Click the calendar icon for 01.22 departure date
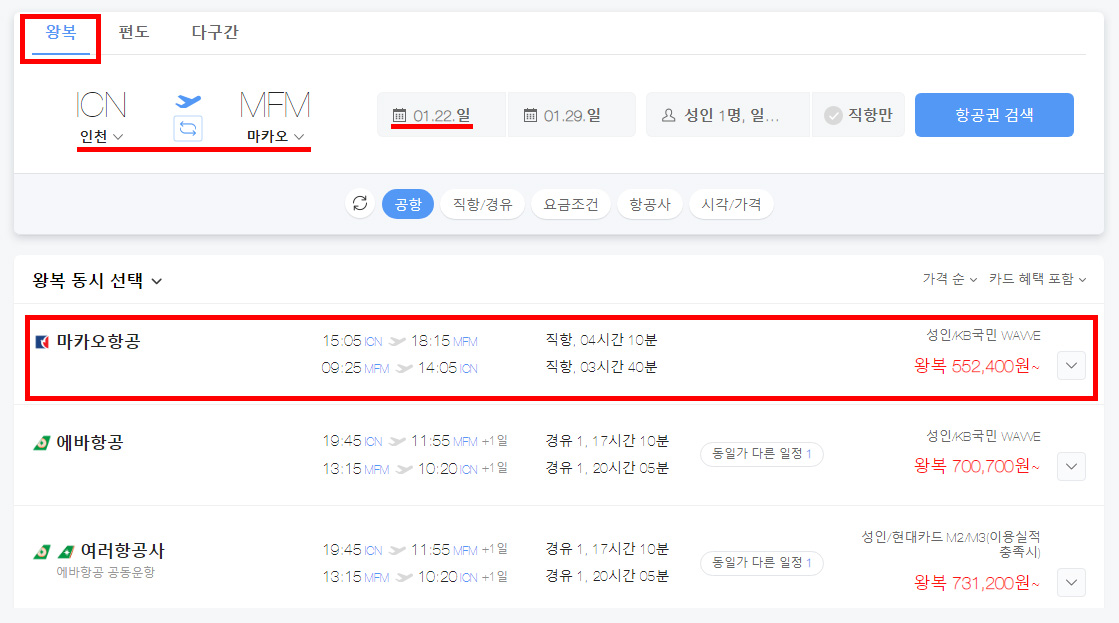This screenshot has width=1119, height=623. (x=399, y=115)
